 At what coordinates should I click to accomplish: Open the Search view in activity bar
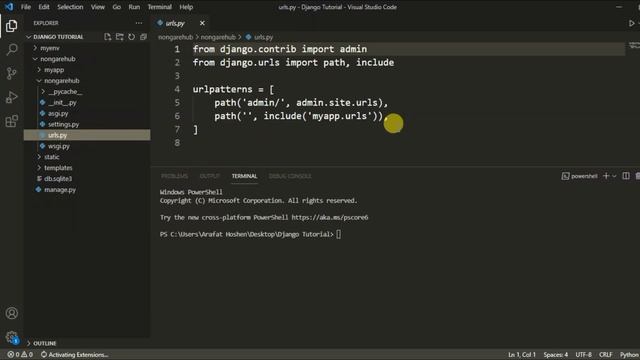11,49
